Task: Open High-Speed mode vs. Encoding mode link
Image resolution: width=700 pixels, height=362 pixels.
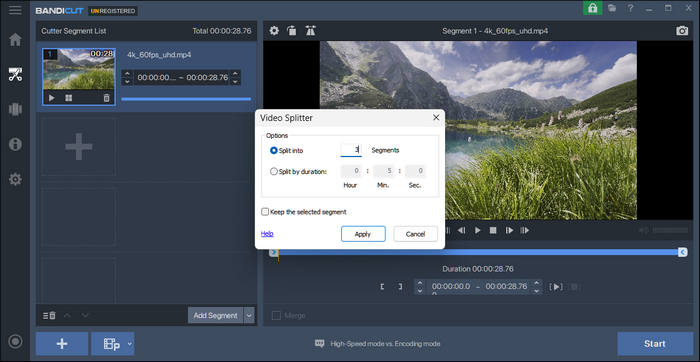Action: (385, 344)
